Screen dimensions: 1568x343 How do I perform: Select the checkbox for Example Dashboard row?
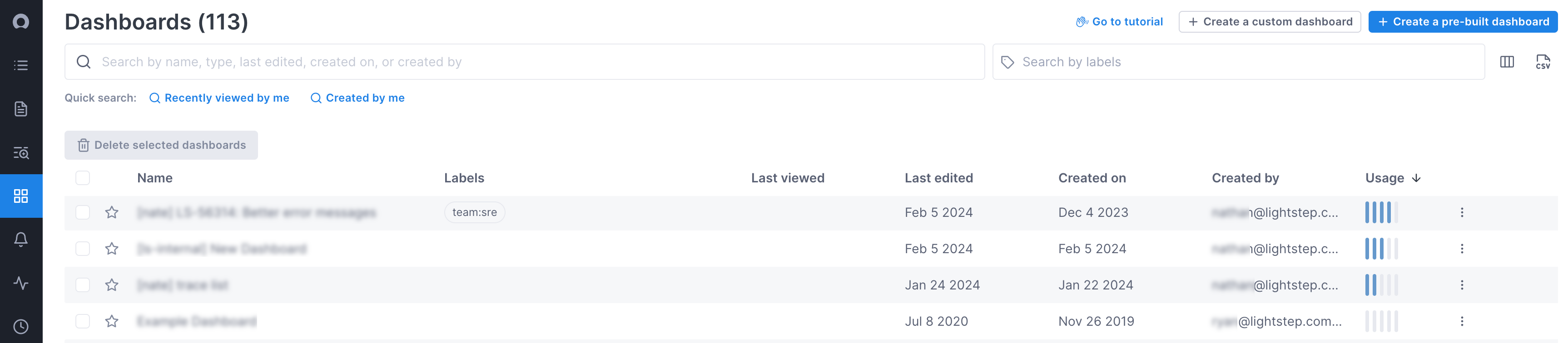coord(83,321)
